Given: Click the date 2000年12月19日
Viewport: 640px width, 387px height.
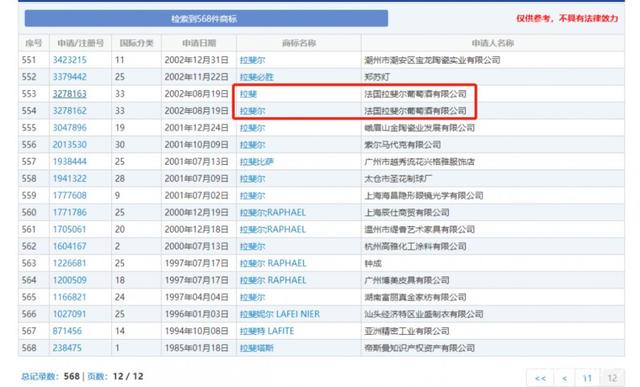Looking at the screenshot, I should click(x=196, y=212).
